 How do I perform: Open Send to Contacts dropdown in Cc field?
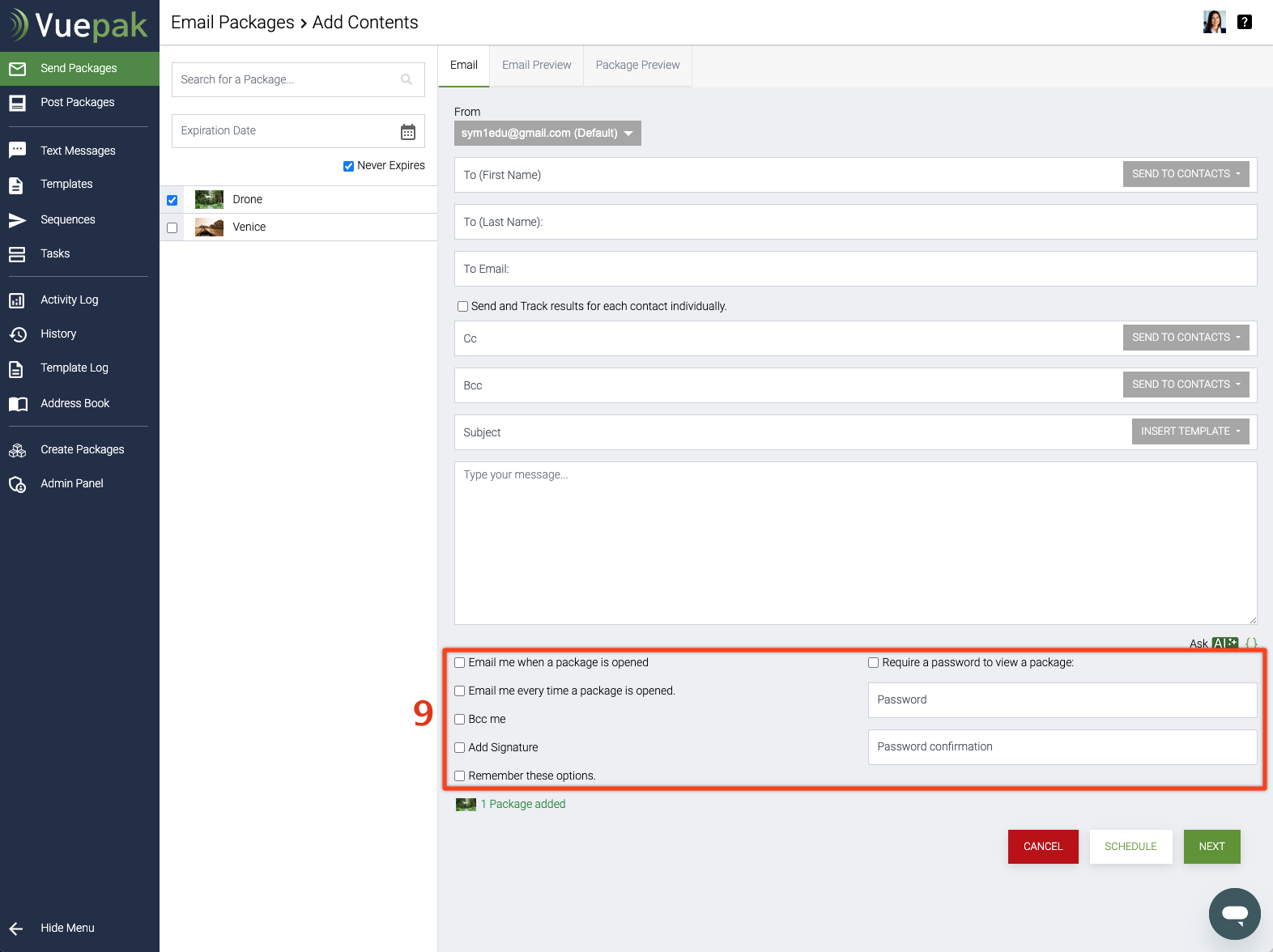click(1186, 338)
